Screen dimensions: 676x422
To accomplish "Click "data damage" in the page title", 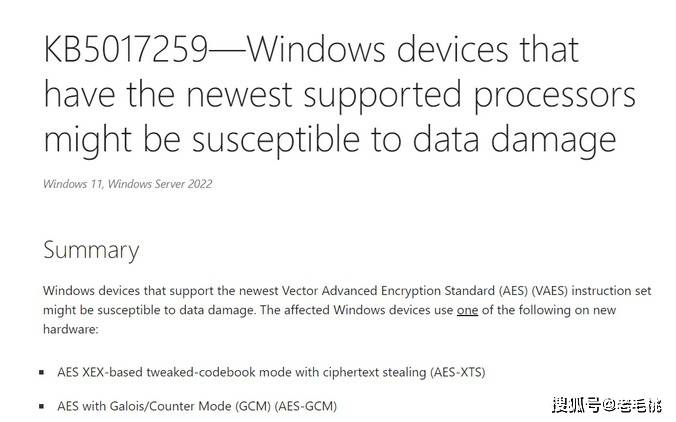I will [514, 140].
